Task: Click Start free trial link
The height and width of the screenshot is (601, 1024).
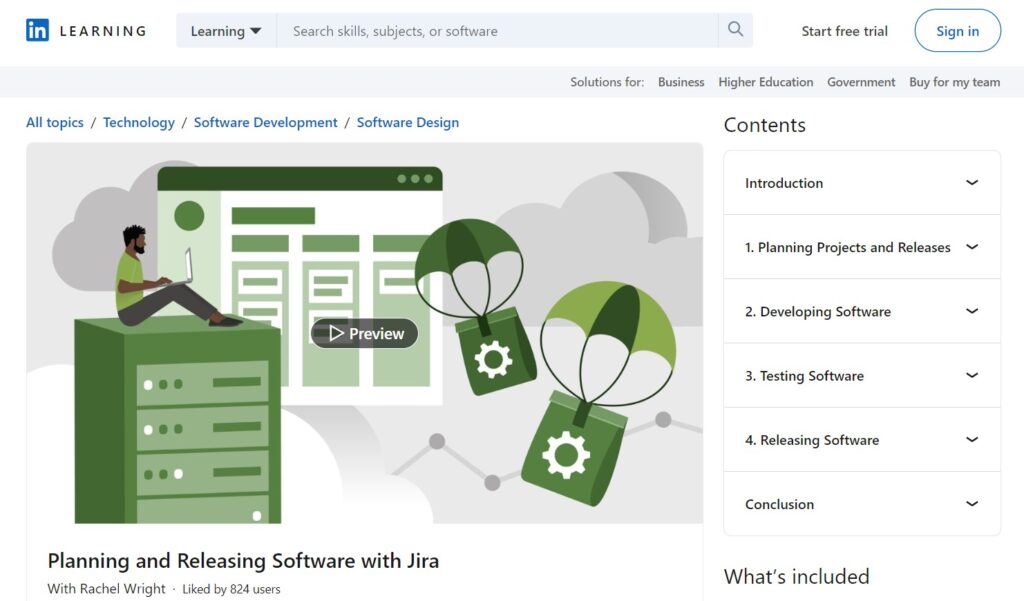Action: pyautogui.click(x=844, y=31)
